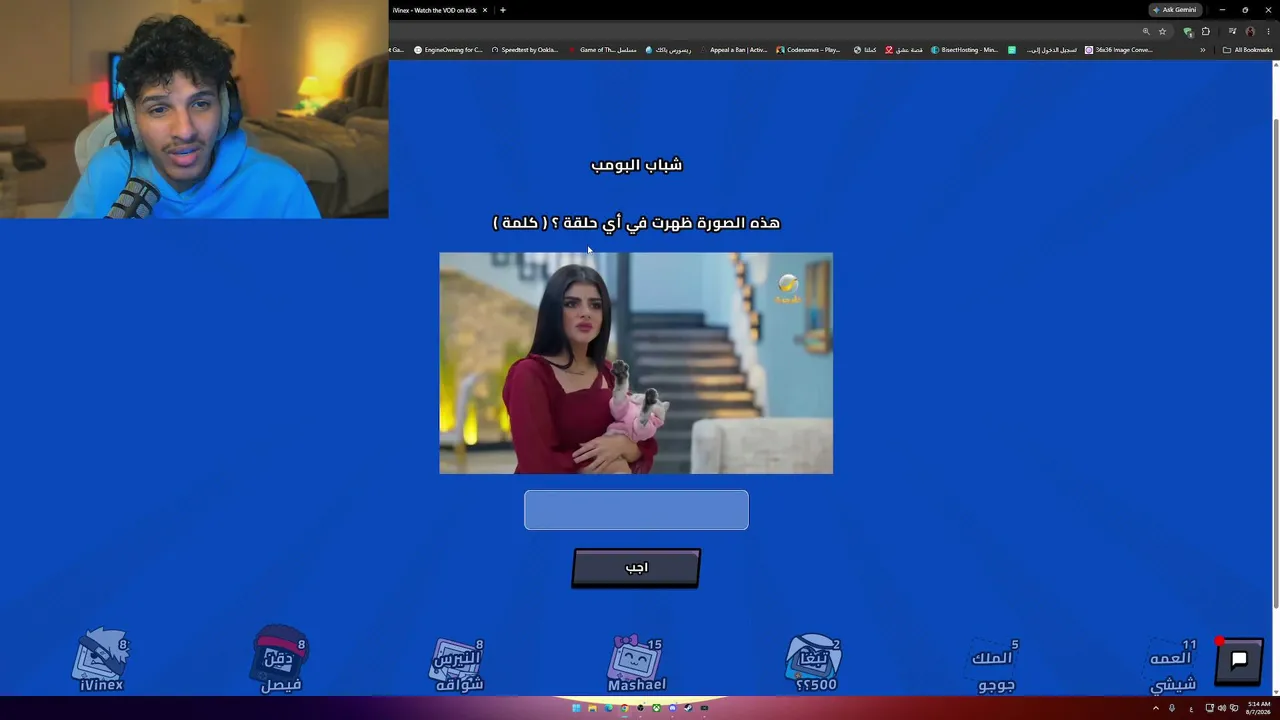Viewport: 1280px width, 720px height.
Task: Open the Windows Start menu
Action: (576, 708)
